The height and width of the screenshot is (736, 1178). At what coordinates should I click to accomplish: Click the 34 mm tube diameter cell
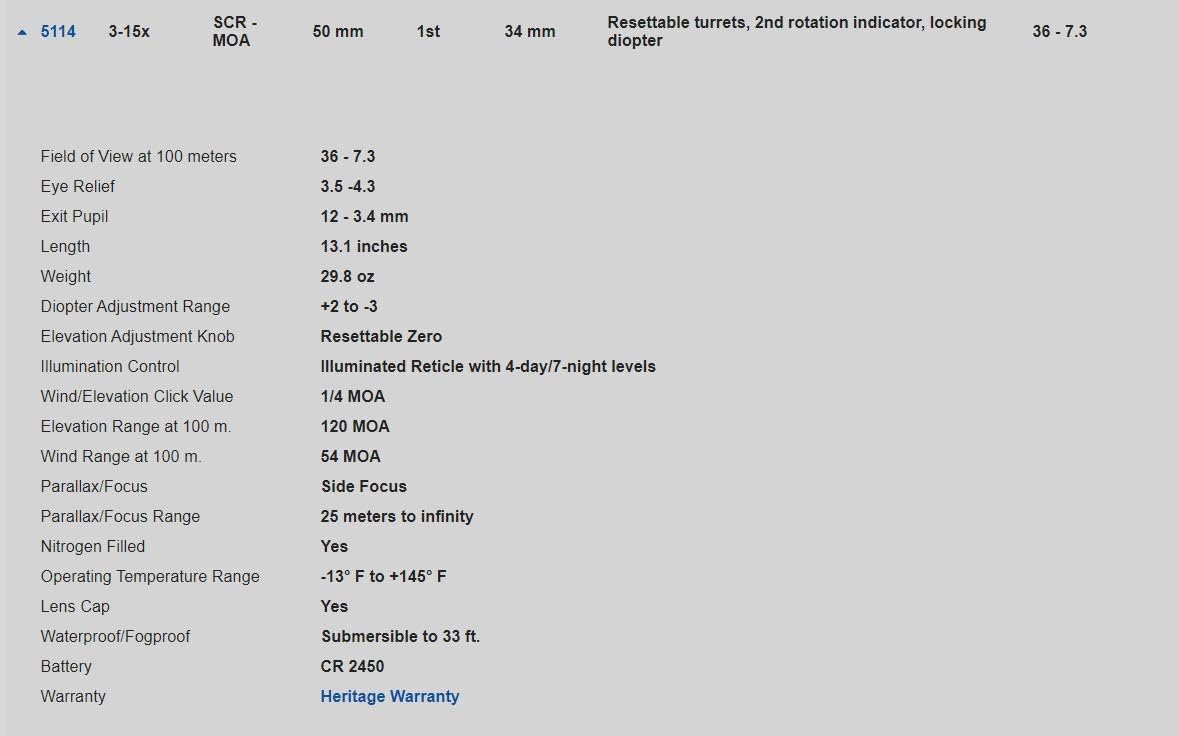click(529, 32)
